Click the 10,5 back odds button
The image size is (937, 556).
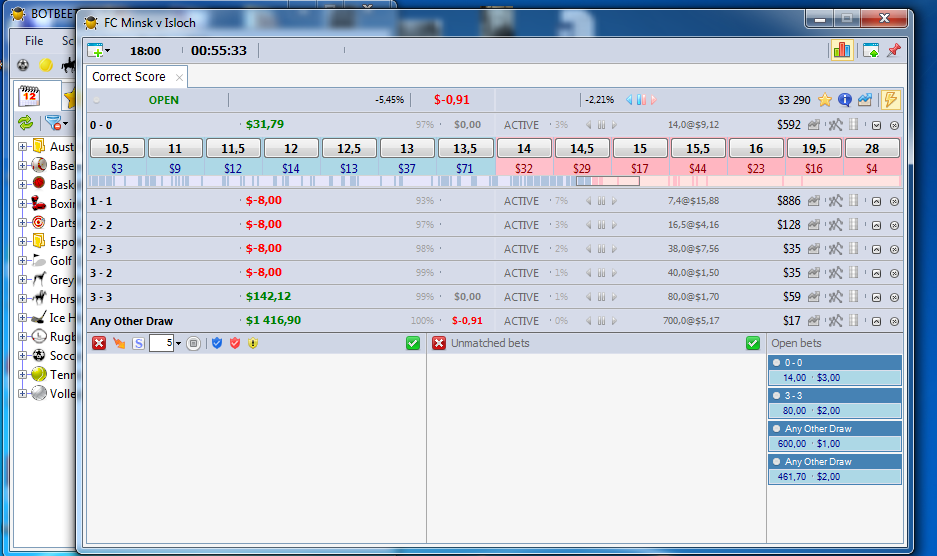click(x=117, y=148)
